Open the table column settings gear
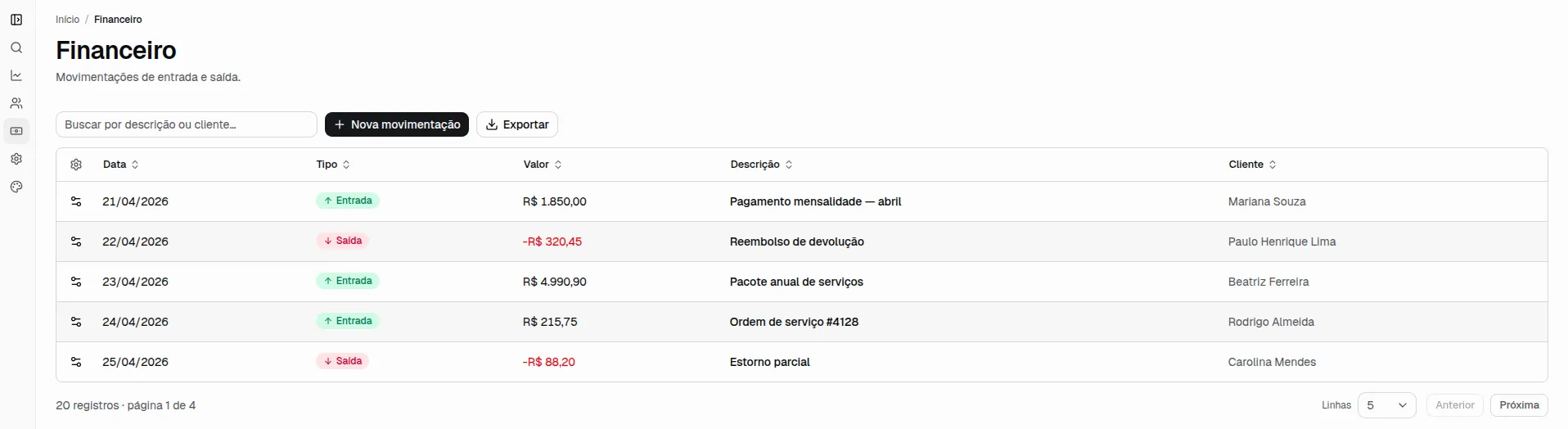The height and width of the screenshot is (429, 1568). tap(76, 165)
